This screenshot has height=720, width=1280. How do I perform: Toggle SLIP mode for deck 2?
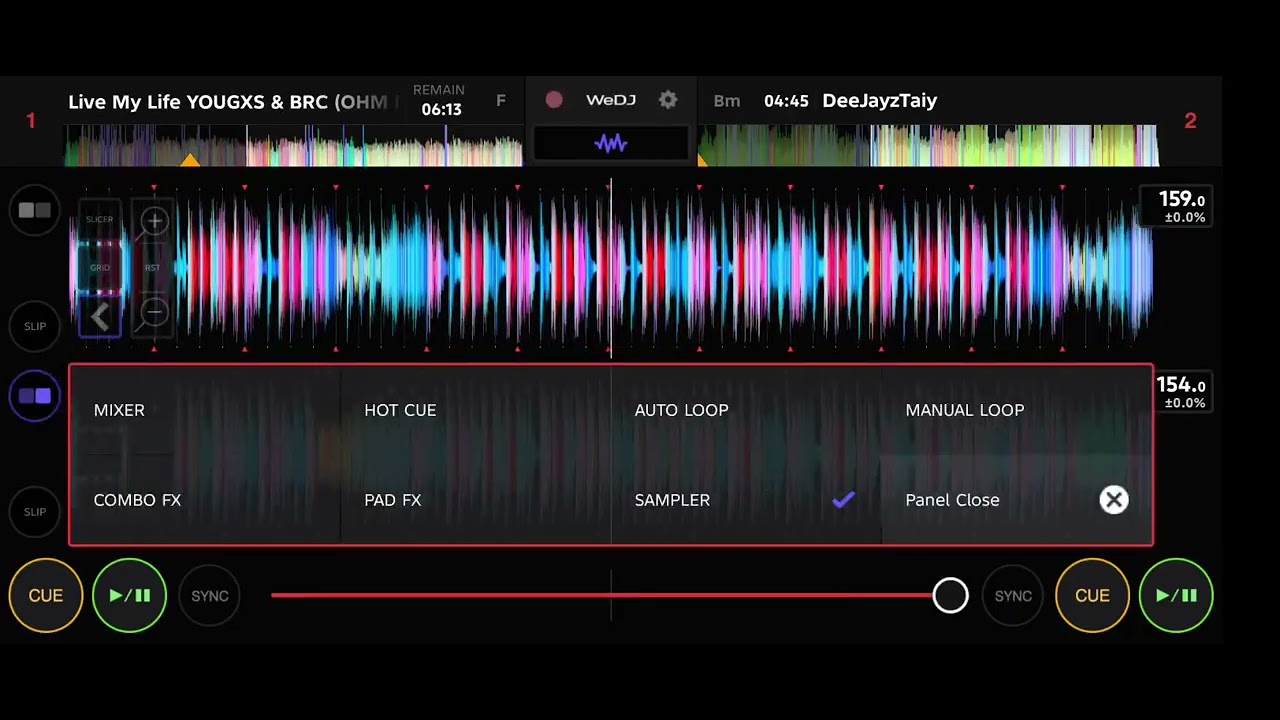[35, 512]
